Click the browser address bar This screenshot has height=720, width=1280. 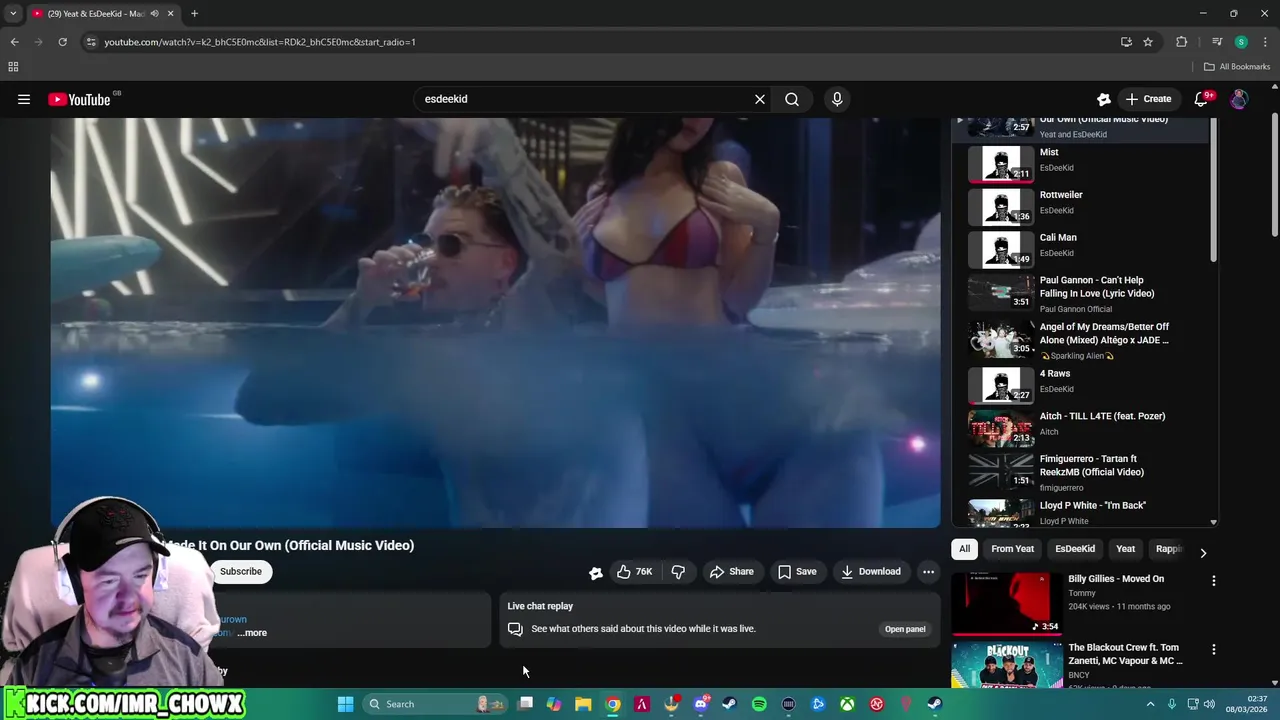pos(600,42)
